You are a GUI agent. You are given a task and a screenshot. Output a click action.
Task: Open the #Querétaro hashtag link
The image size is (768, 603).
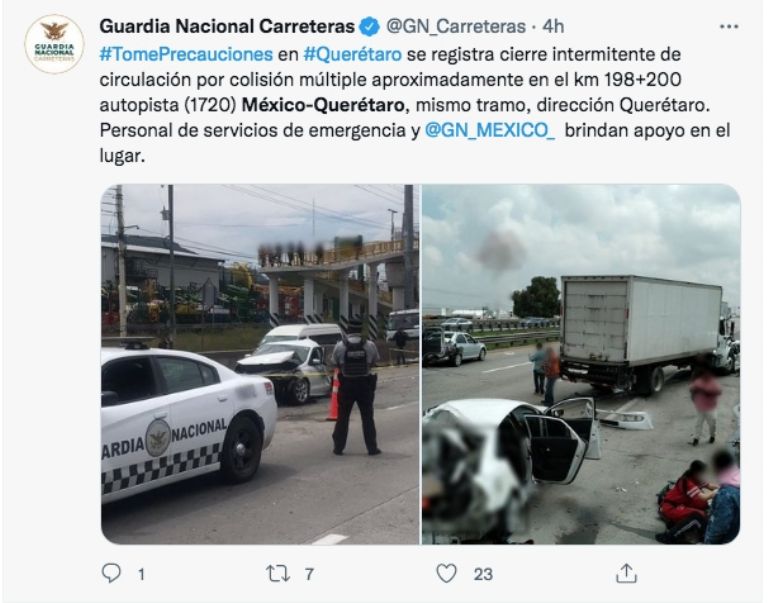[x=353, y=54]
